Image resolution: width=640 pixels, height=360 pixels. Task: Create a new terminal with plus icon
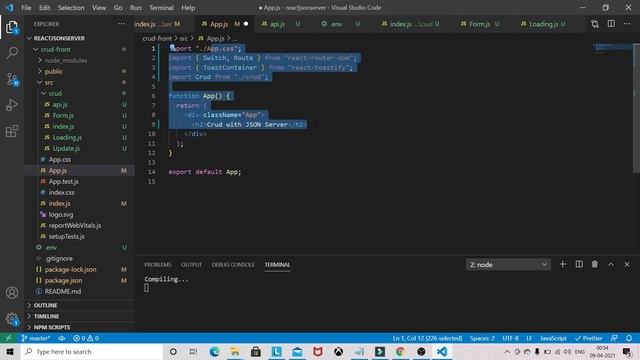click(562, 264)
